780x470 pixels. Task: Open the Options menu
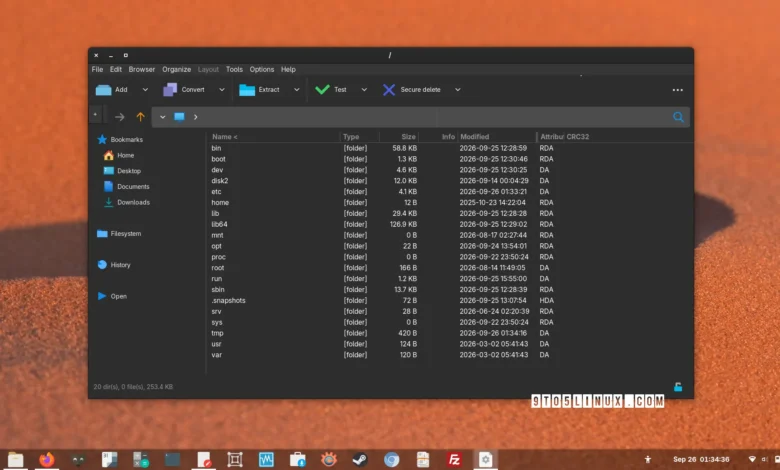[x=262, y=70]
